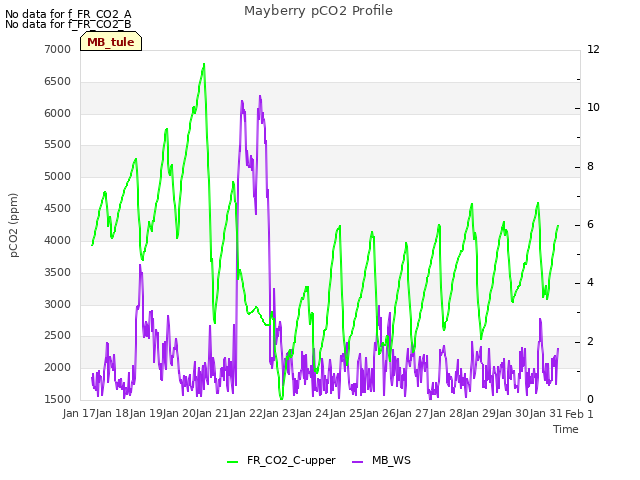This screenshot has width=640, height=480.
Task: Click the 6000 left-axis tick label
Action: click(58, 113)
